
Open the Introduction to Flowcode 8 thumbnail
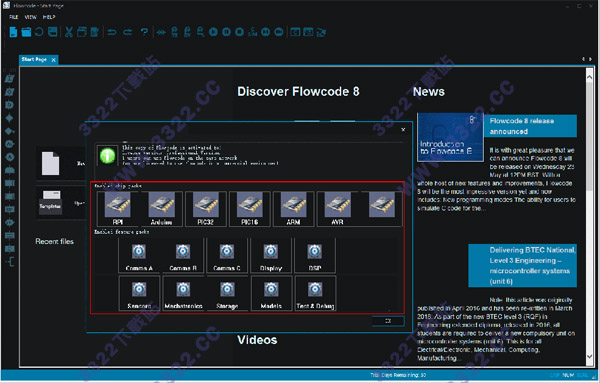450,137
